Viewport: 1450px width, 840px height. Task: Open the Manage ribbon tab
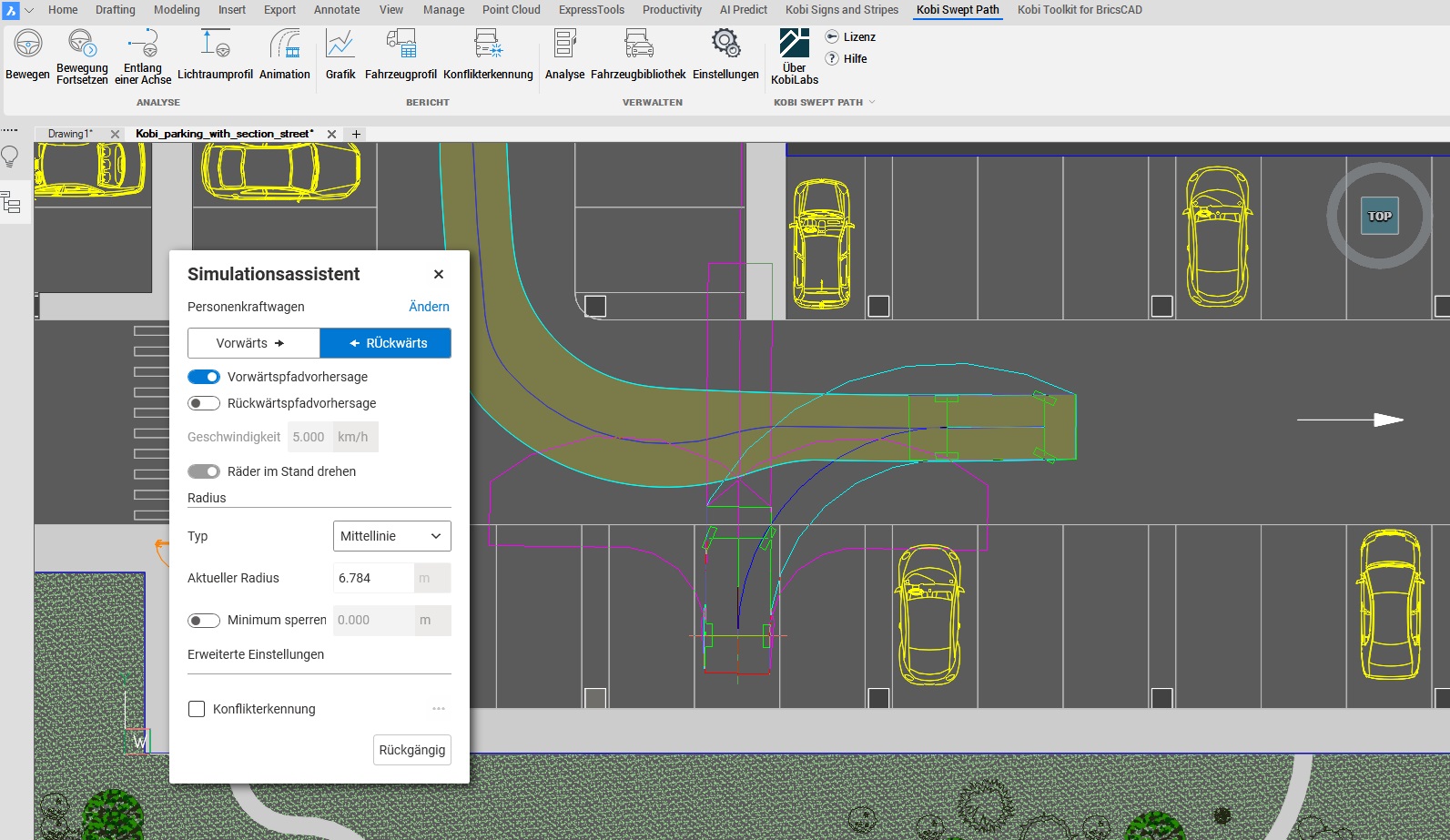click(x=443, y=10)
